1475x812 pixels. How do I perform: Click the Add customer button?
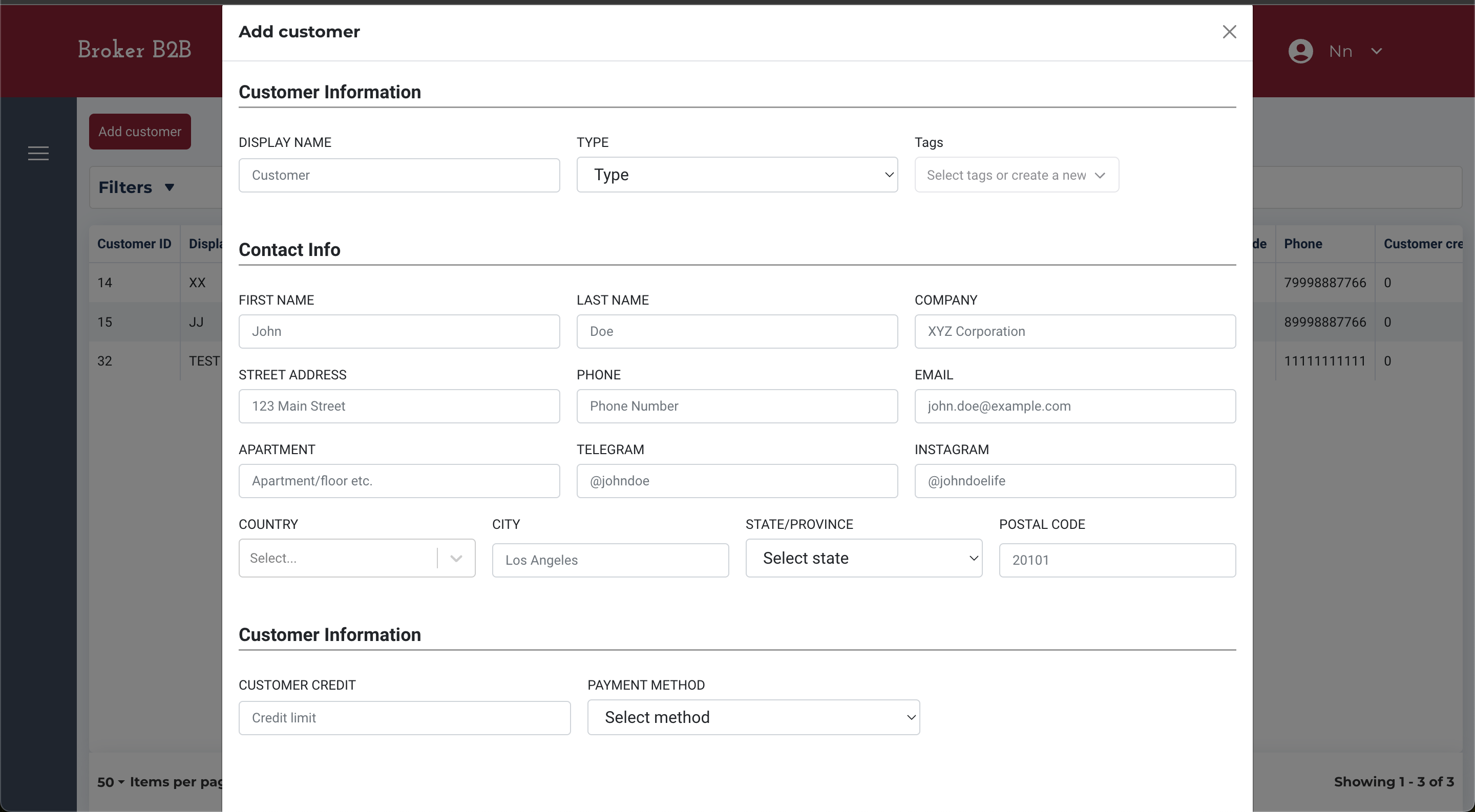click(x=140, y=132)
